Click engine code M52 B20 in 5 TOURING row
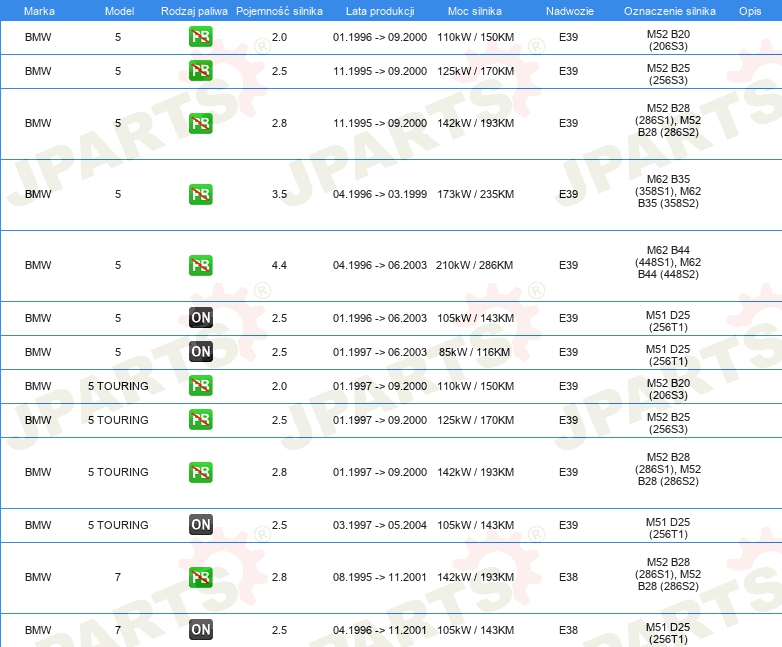The image size is (782, 647). (668, 389)
